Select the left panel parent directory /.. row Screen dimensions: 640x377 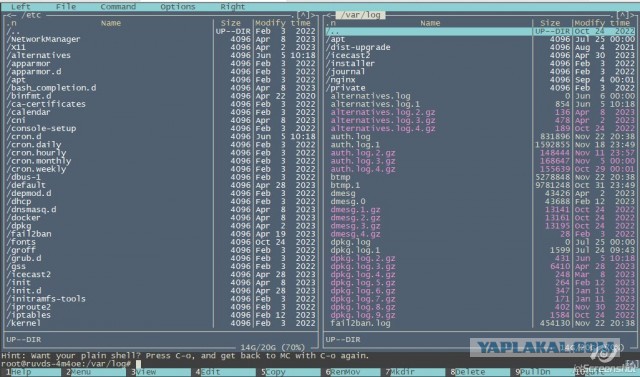click(161, 31)
